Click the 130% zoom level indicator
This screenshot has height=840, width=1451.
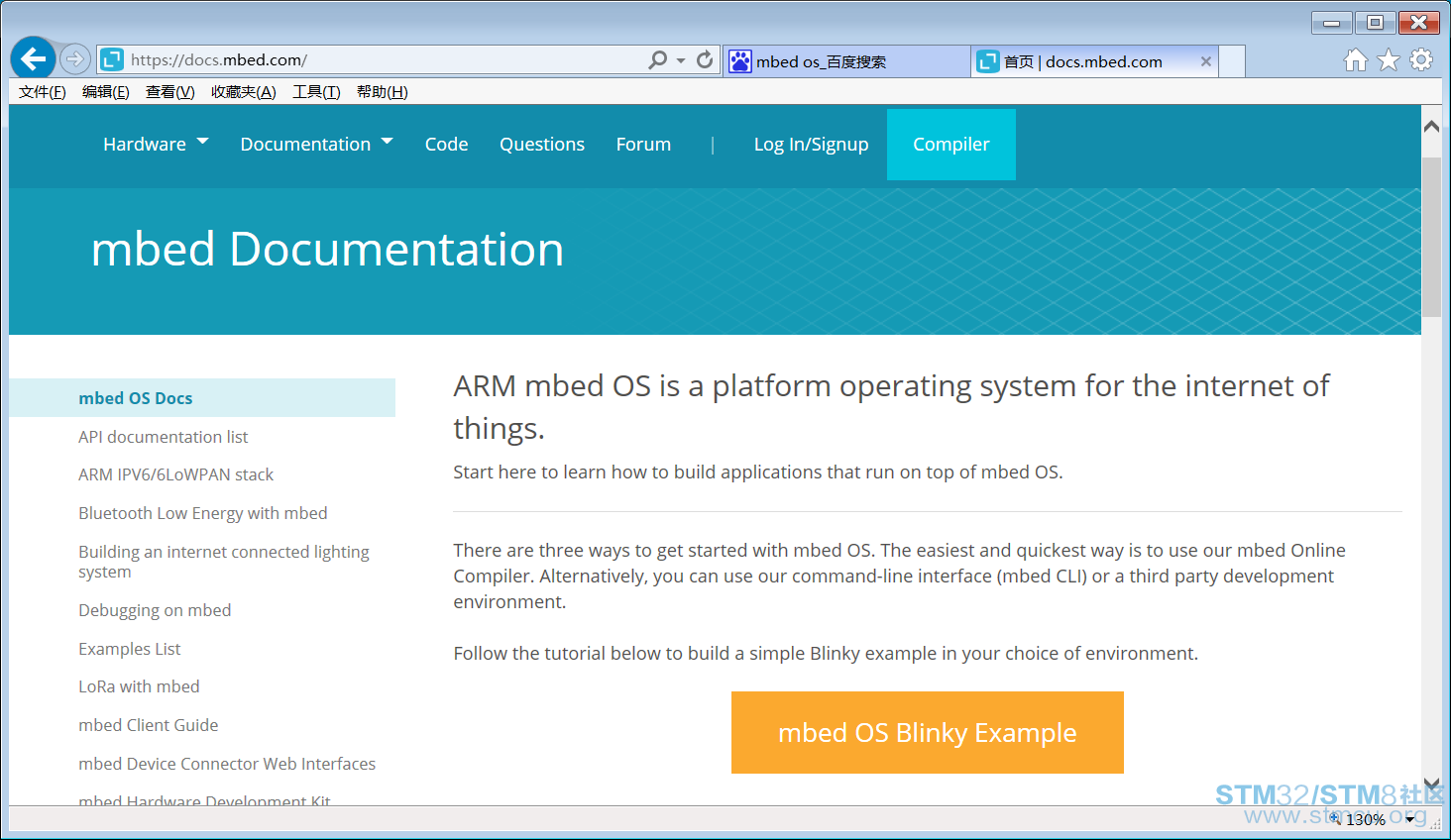[x=1366, y=819]
